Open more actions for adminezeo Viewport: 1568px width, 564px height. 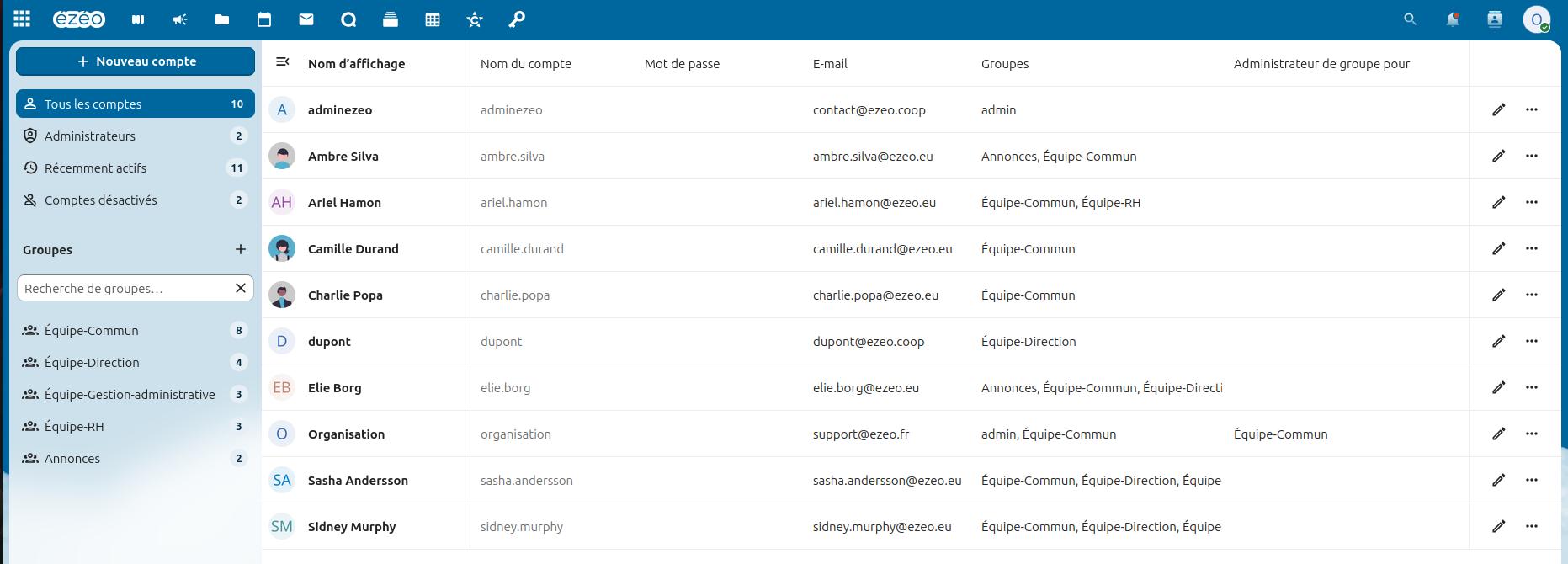coord(1532,109)
